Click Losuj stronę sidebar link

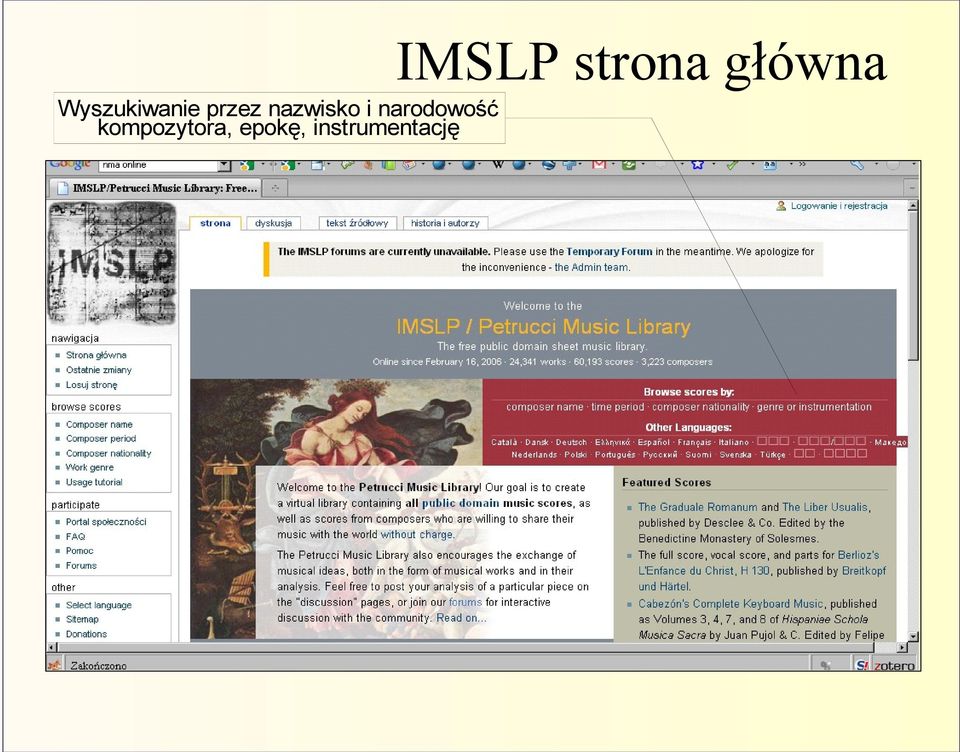point(92,385)
